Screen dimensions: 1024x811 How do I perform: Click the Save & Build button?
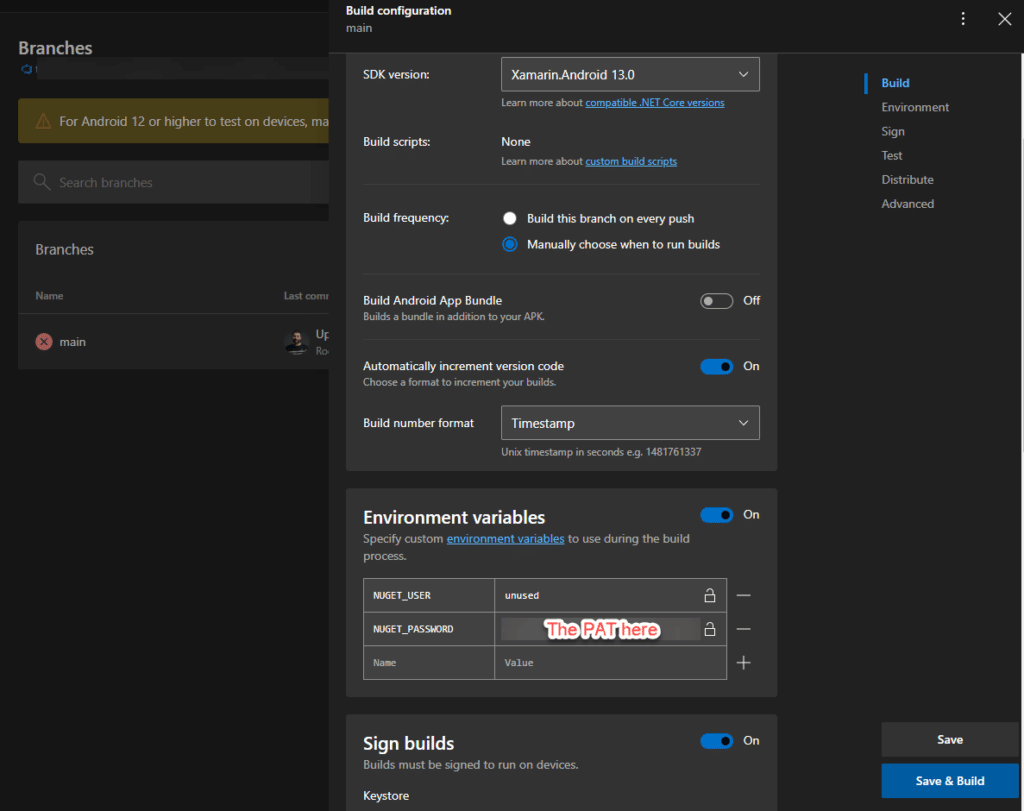[x=950, y=781]
